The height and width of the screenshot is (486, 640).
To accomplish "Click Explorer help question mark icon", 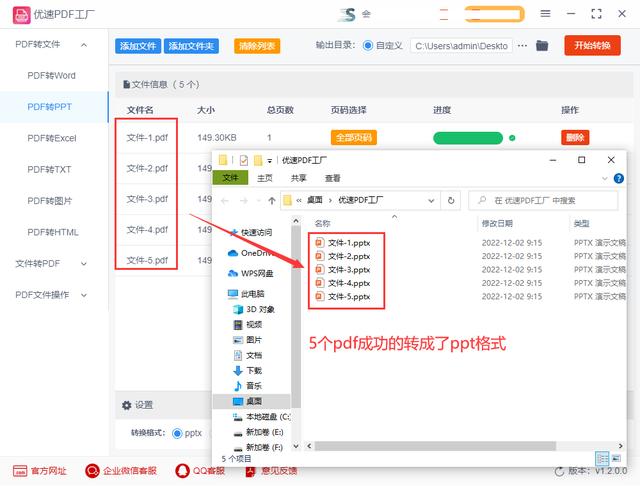I will (x=619, y=178).
